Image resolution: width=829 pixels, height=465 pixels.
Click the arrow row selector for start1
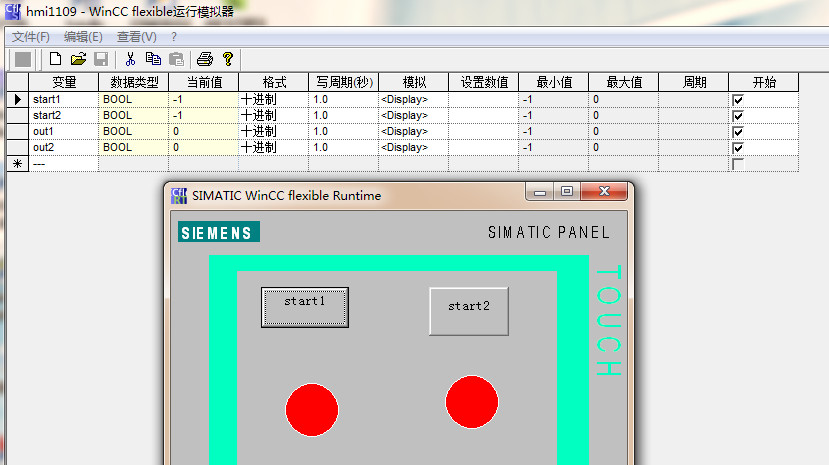coord(17,99)
